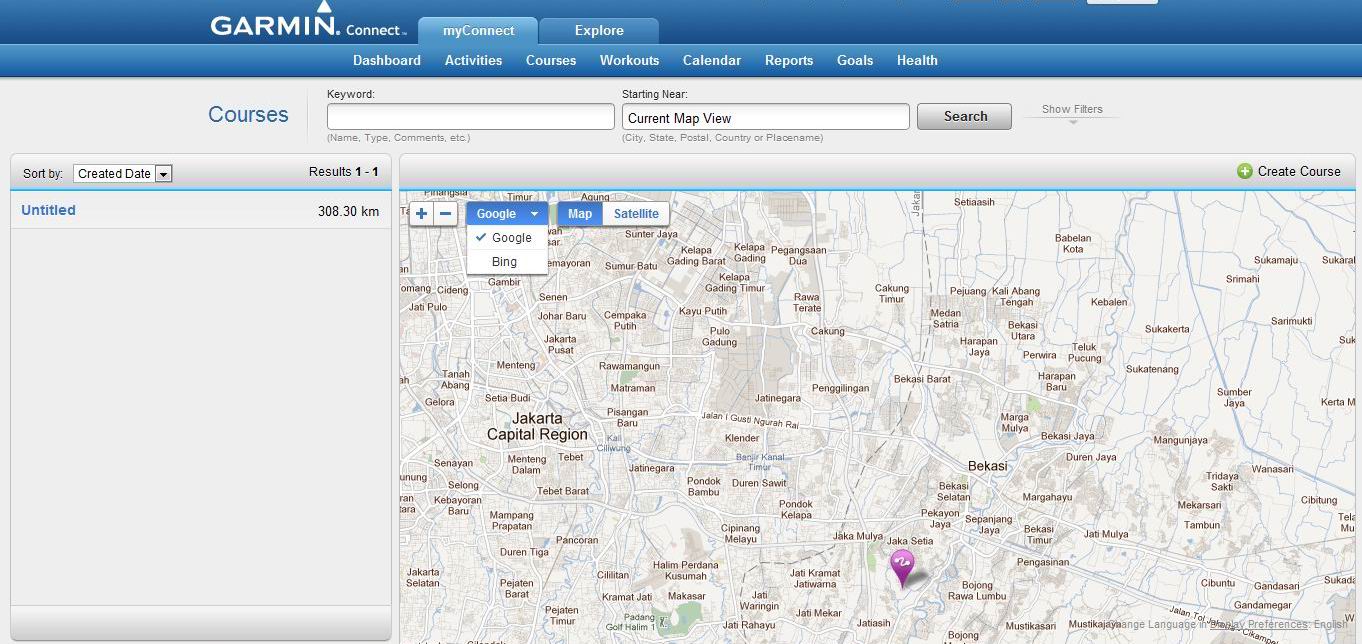The width and height of the screenshot is (1362, 644).
Task: Click the Bekasi map label
Action: point(987,466)
